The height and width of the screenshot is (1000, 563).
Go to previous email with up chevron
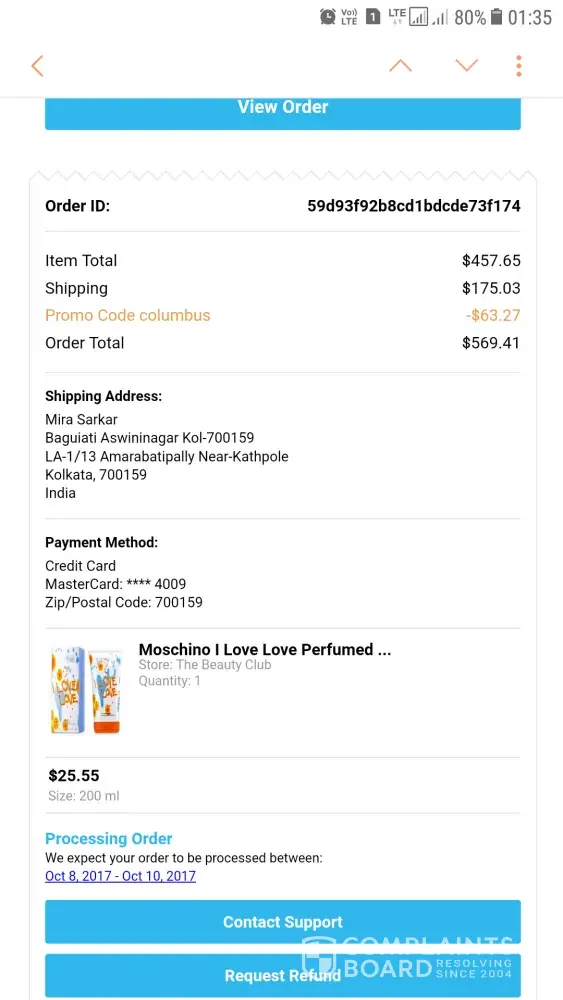(400, 66)
